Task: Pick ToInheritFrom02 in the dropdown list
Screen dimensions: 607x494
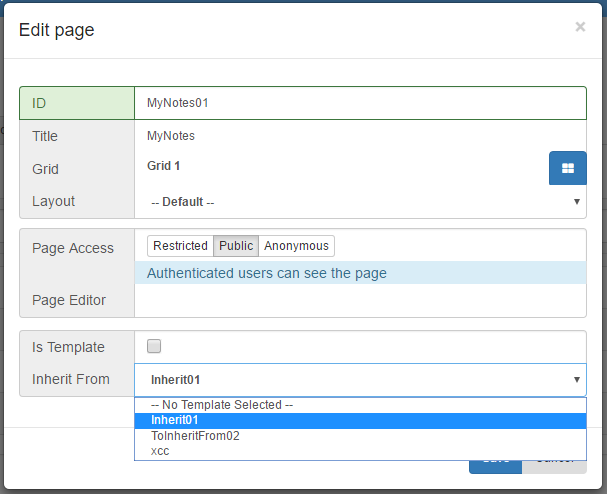Action: (195, 436)
